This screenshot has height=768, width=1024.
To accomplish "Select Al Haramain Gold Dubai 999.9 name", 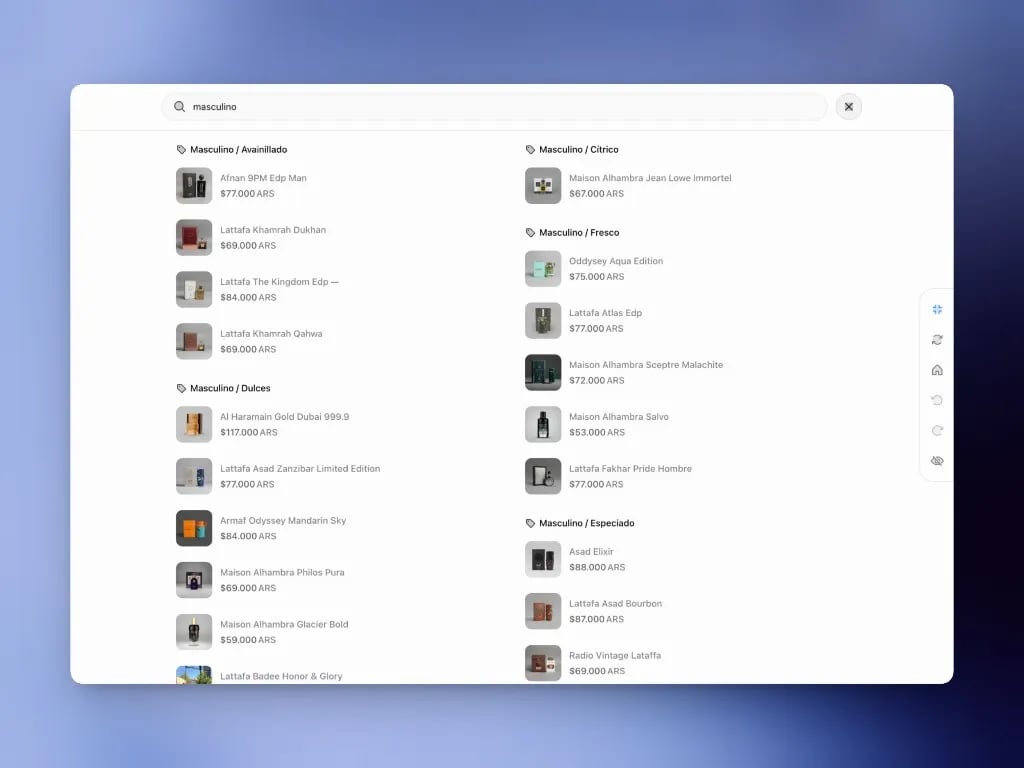I will tap(285, 417).
